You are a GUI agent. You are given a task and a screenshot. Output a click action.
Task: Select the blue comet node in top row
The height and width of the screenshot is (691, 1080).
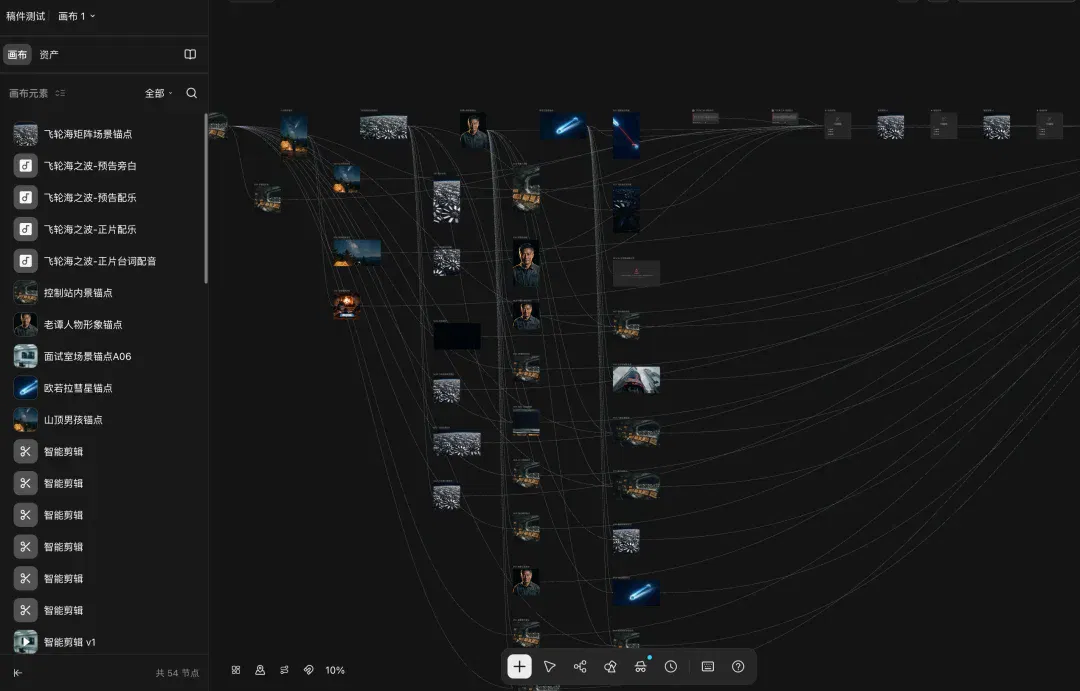563,126
